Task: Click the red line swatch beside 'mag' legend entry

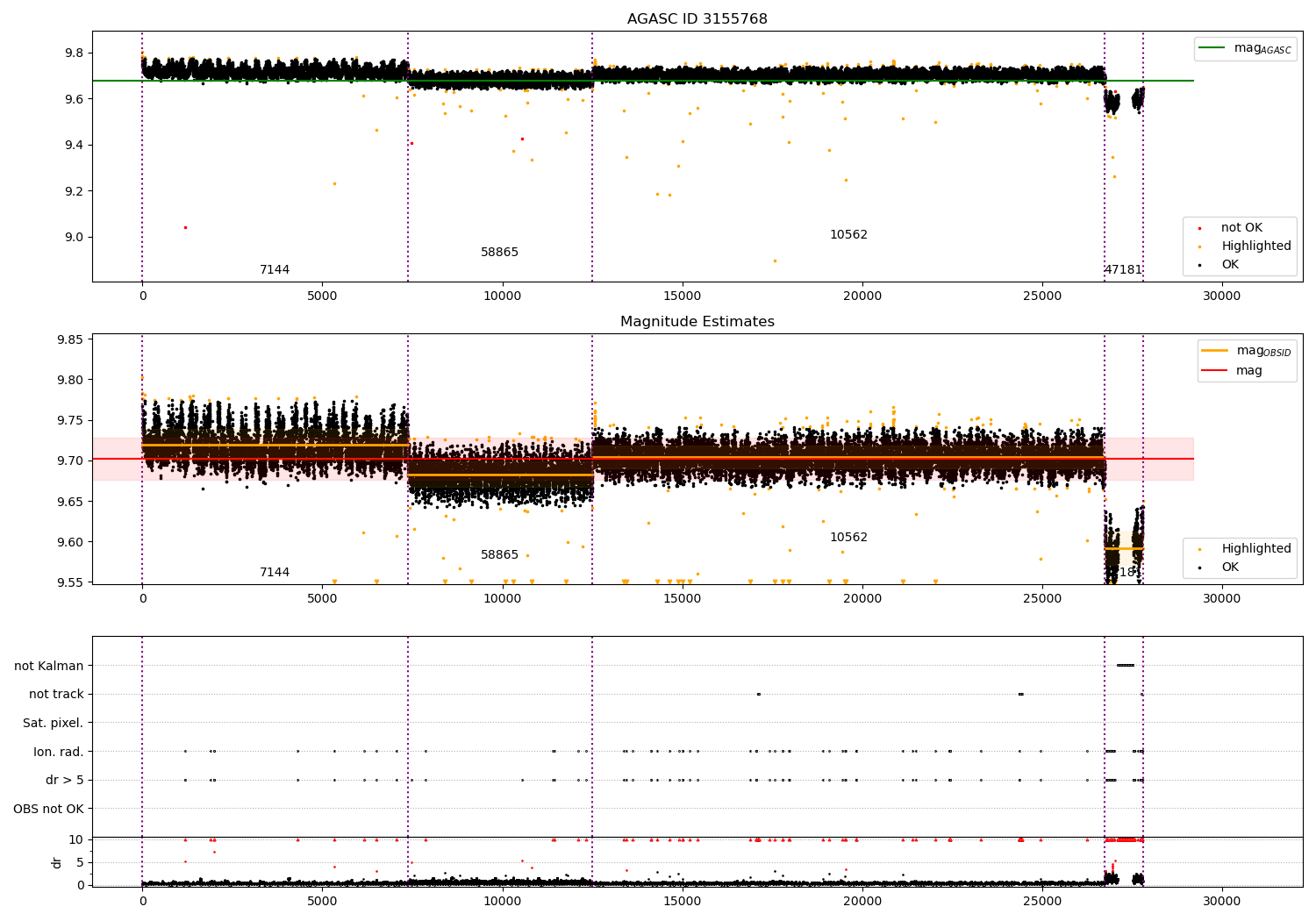Action: (x=1215, y=371)
